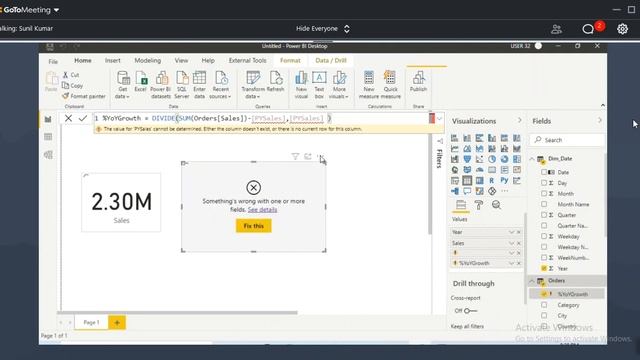The image size is (640, 360).
Task: Select the Pie chart visualization
Action: point(492,159)
